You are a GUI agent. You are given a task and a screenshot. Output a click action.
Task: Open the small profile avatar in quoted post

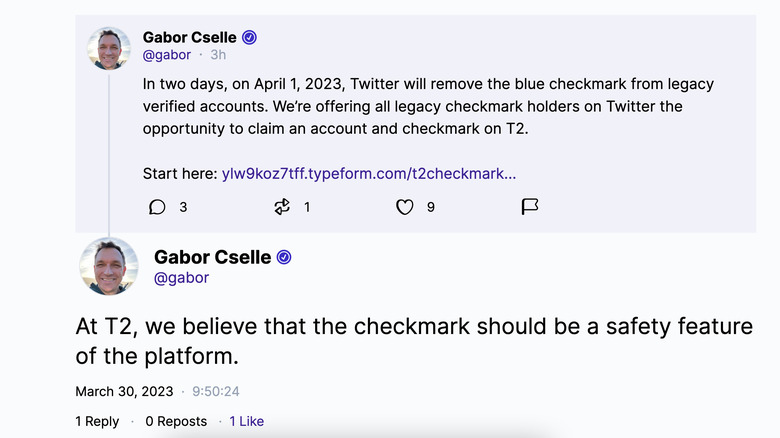tap(109, 48)
